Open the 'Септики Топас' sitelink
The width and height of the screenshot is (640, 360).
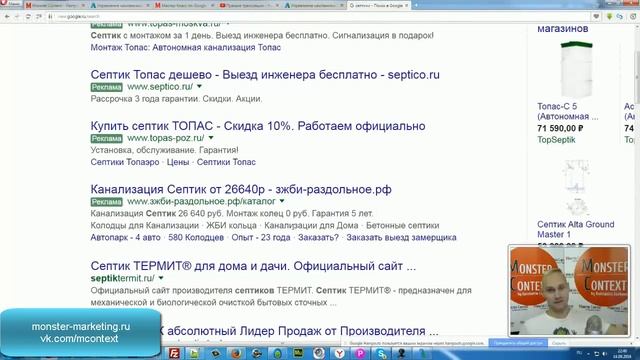point(226,162)
